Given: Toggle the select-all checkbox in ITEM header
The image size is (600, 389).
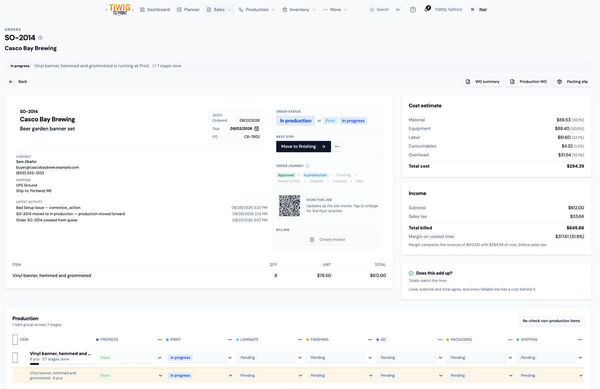Looking at the screenshot, I should 15,339.
